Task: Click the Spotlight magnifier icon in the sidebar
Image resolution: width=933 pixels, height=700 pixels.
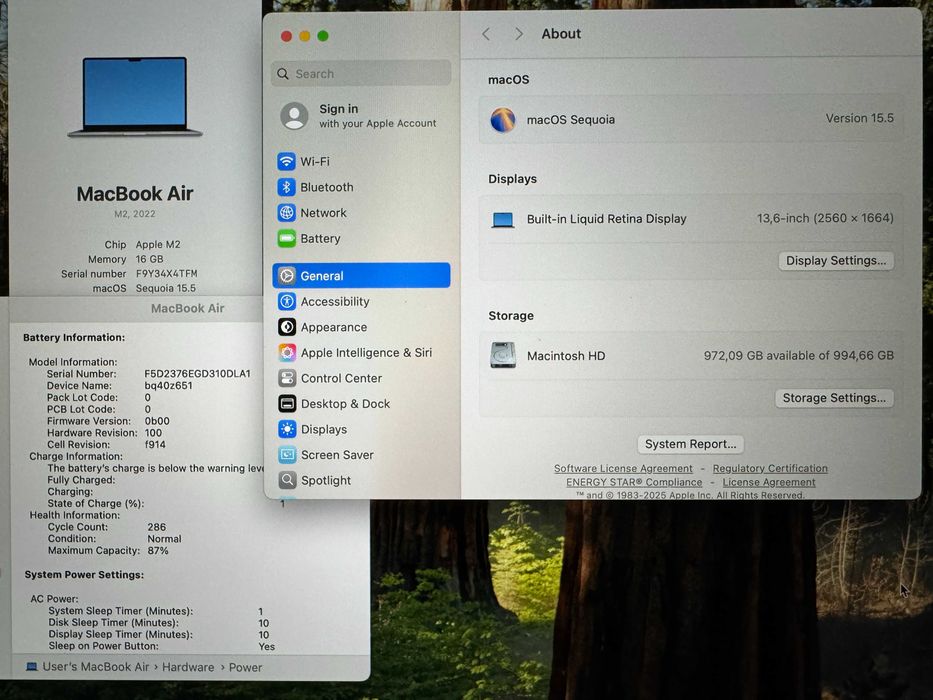Action: pos(287,480)
